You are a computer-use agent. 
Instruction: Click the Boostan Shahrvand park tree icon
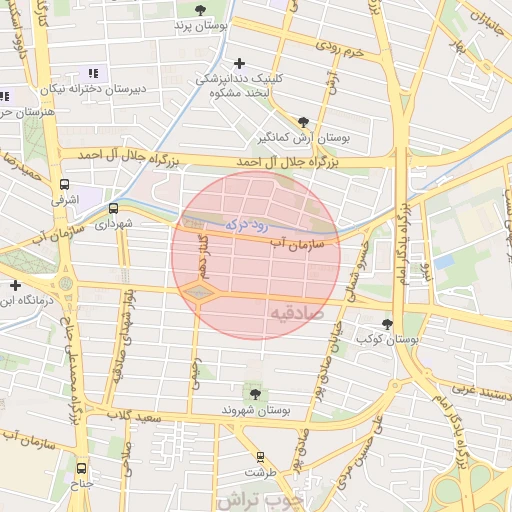coord(255,394)
